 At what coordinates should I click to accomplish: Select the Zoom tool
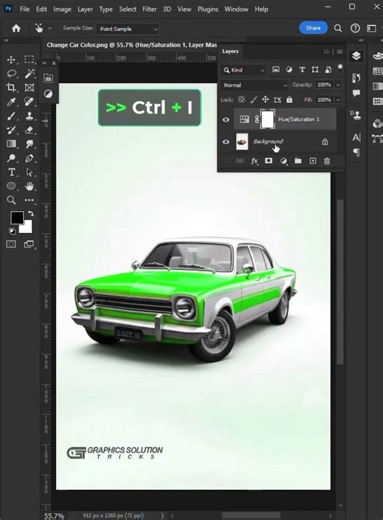(x=11, y=200)
